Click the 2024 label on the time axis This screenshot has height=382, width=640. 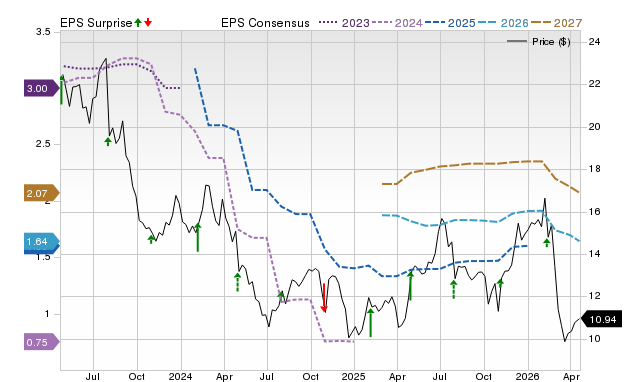[x=180, y=376]
